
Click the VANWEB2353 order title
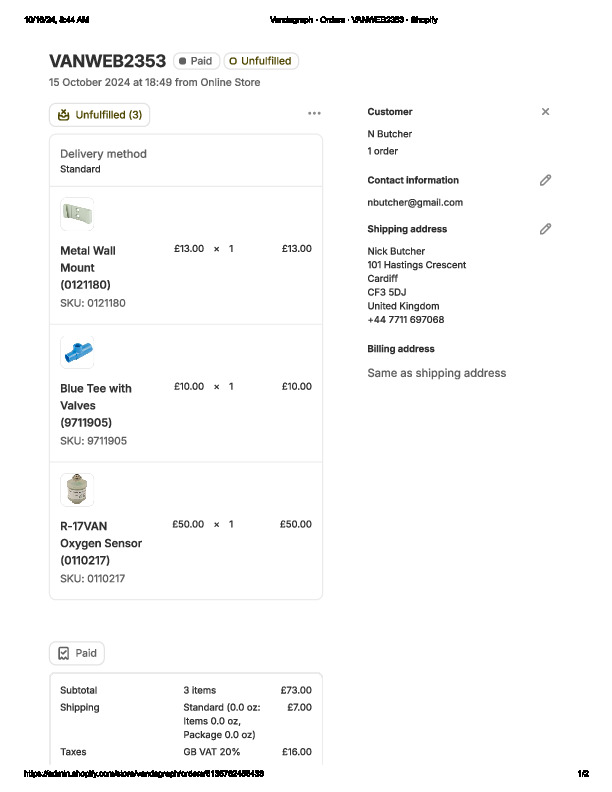107,61
